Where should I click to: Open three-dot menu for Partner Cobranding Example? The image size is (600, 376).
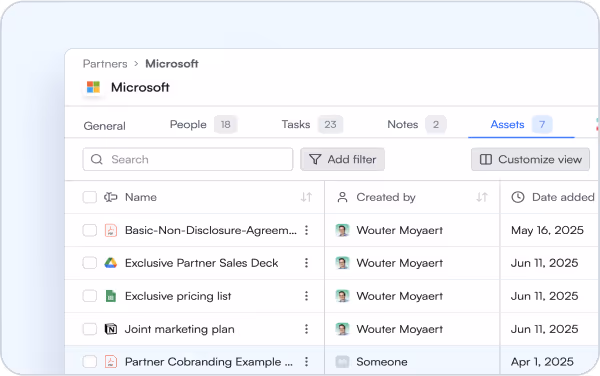pyautogui.click(x=307, y=361)
